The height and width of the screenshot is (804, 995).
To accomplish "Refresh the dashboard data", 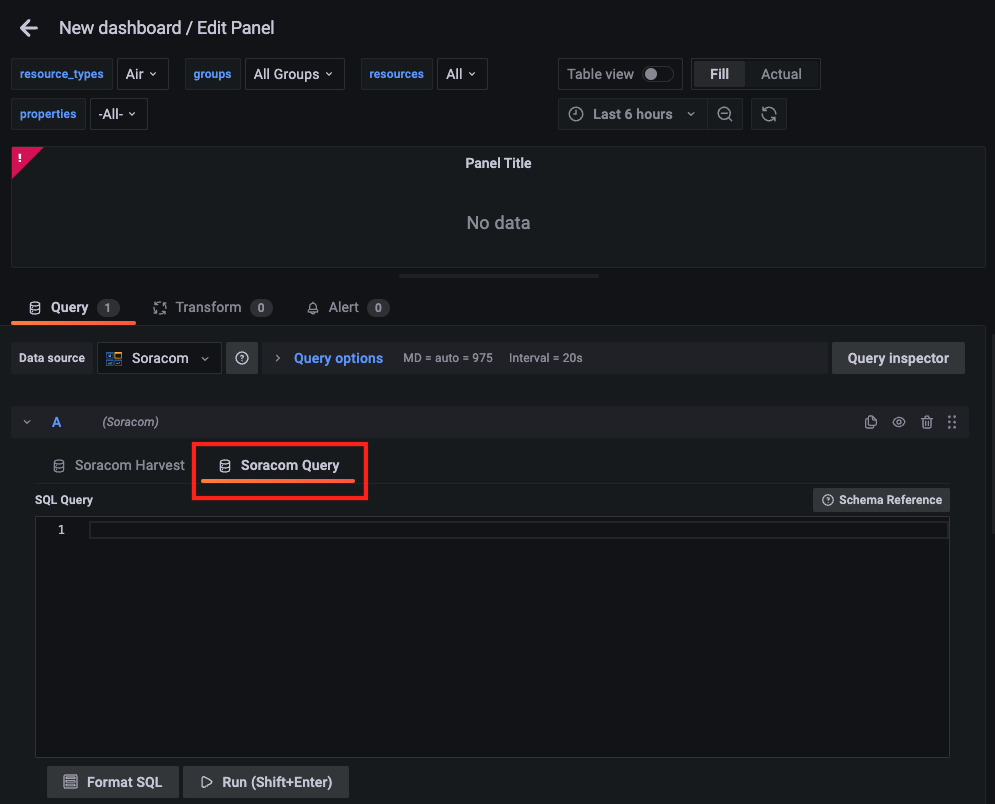I will click(x=768, y=114).
